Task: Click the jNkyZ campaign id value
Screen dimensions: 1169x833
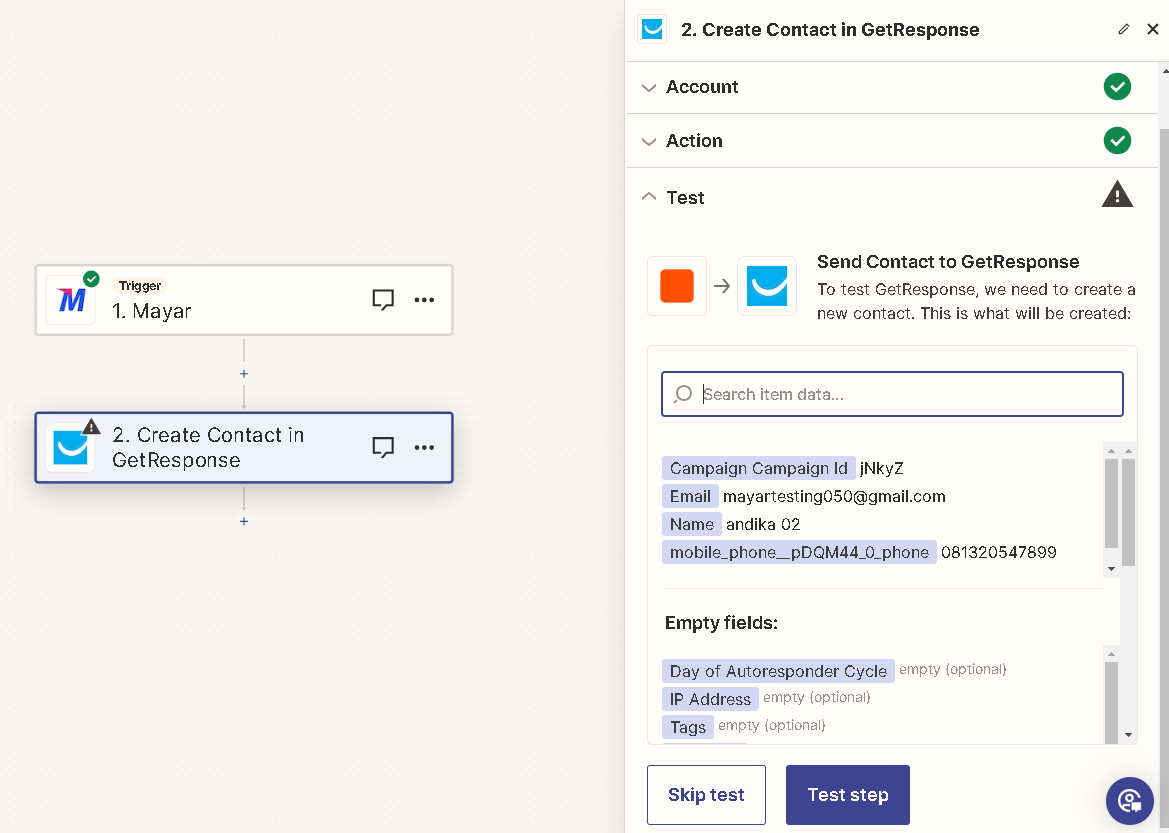Action: click(881, 468)
